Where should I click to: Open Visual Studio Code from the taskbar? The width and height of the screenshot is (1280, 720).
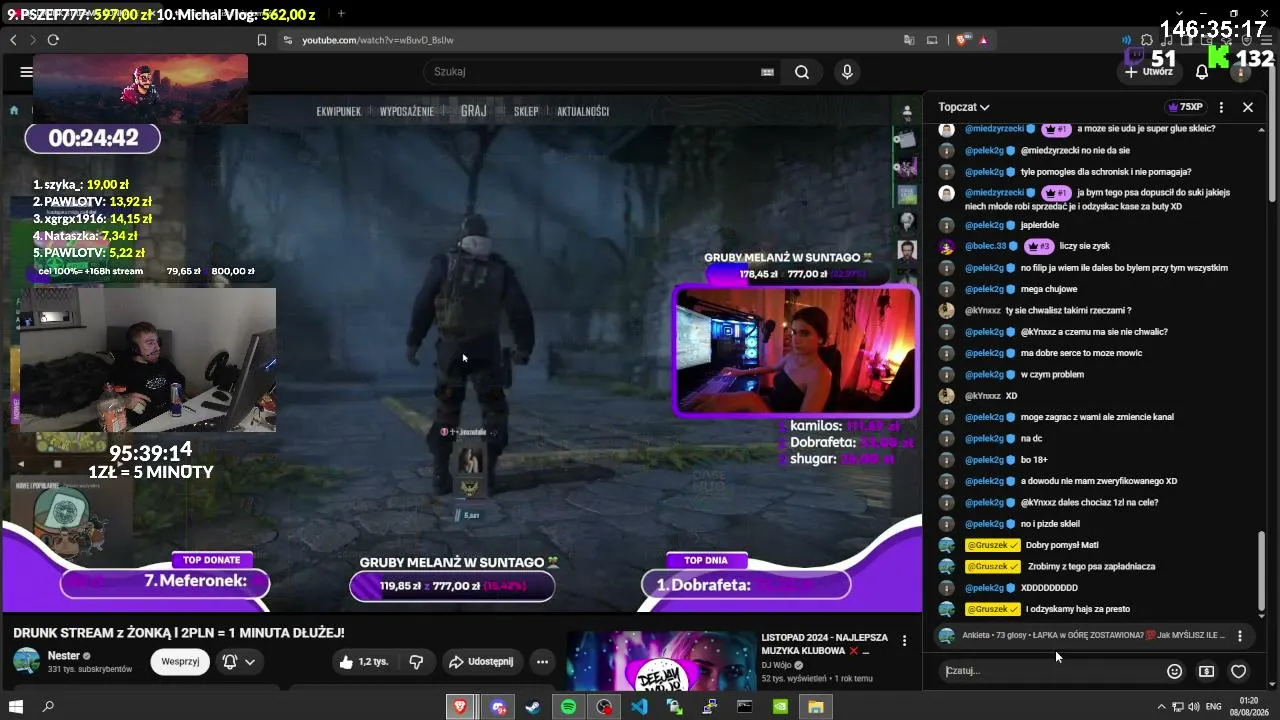point(639,707)
